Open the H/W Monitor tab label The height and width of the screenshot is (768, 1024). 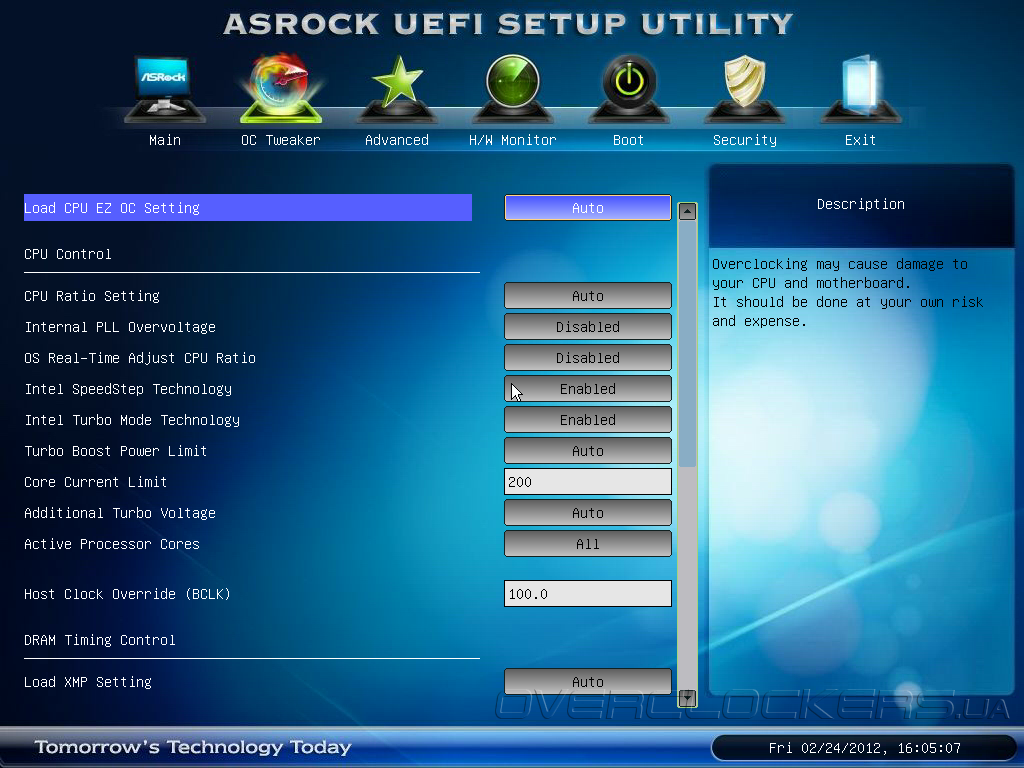pyautogui.click(x=513, y=140)
